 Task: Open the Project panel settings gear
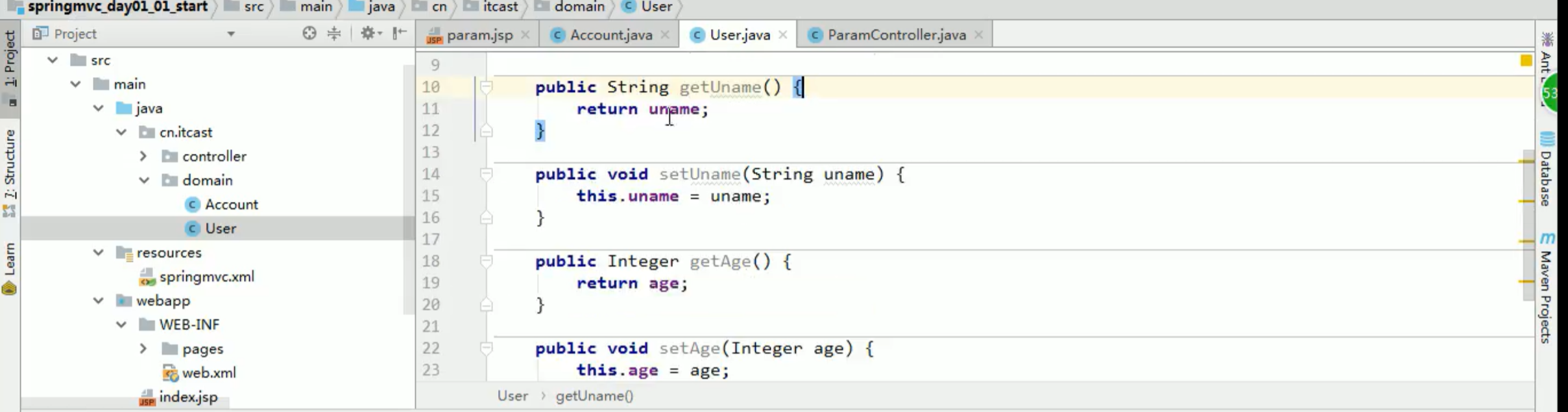(x=369, y=33)
